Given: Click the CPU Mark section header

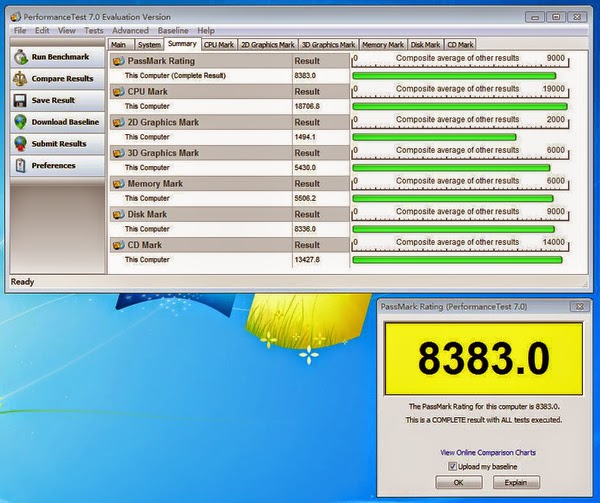Looking at the screenshot, I should coord(230,91).
